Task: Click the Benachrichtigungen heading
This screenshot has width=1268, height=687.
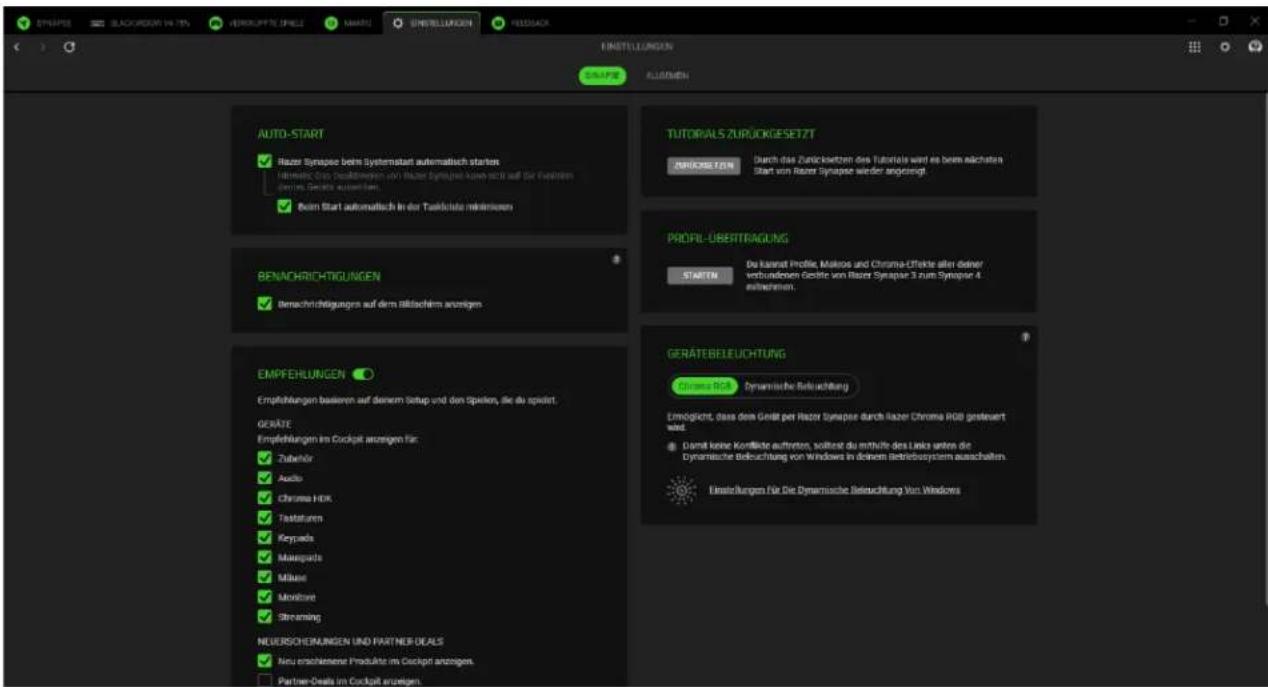Action: click(x=319, y=276)
